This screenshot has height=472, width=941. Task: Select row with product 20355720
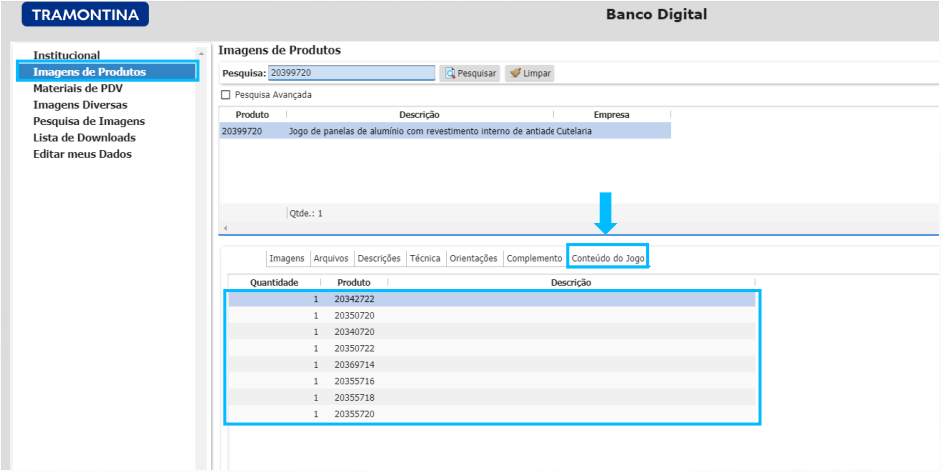coord(492,414)
